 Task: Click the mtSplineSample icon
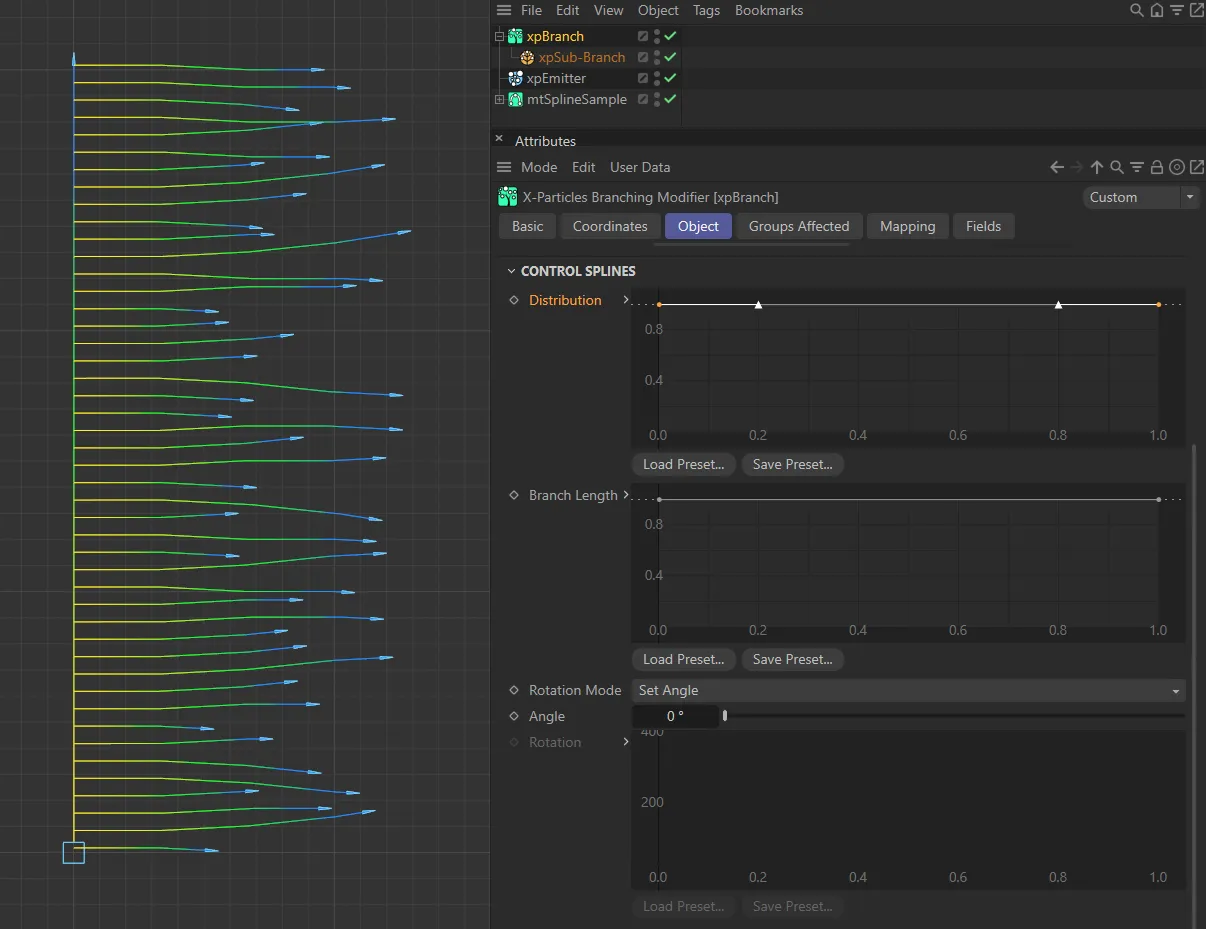tap(514, 99)
